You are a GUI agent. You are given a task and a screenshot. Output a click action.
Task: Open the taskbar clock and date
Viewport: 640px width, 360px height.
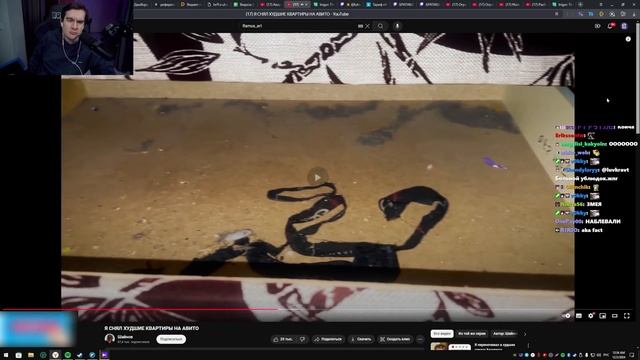(619, 355)
